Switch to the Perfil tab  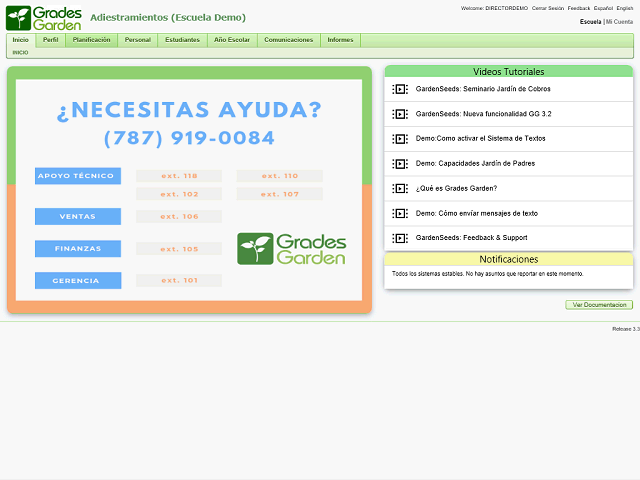pos(51,40)
